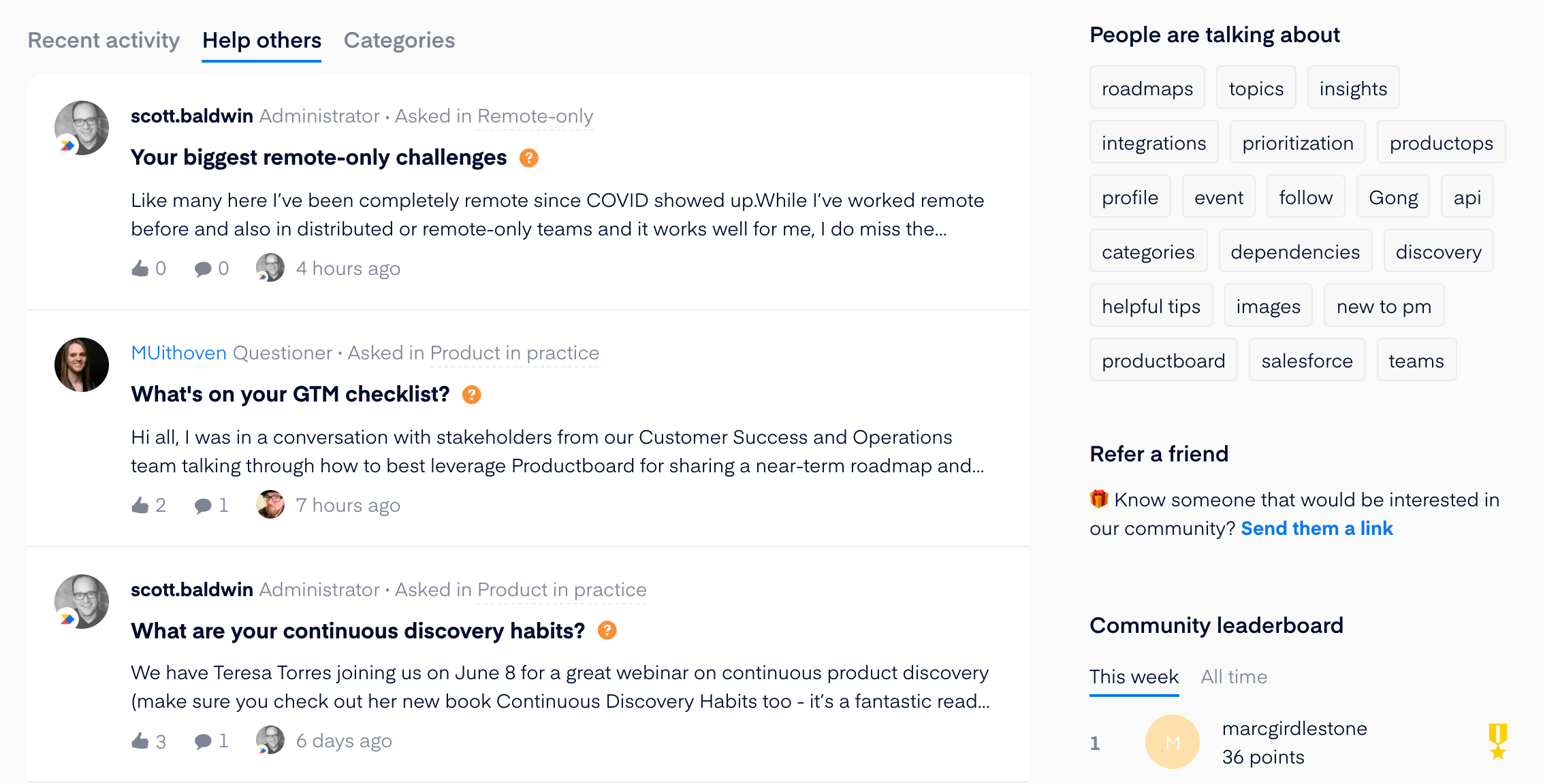The width and height of the screenshot is (1543, 784).
Task: Open the Categories tab
Action: pyautogui.click(x=399, y=40)
